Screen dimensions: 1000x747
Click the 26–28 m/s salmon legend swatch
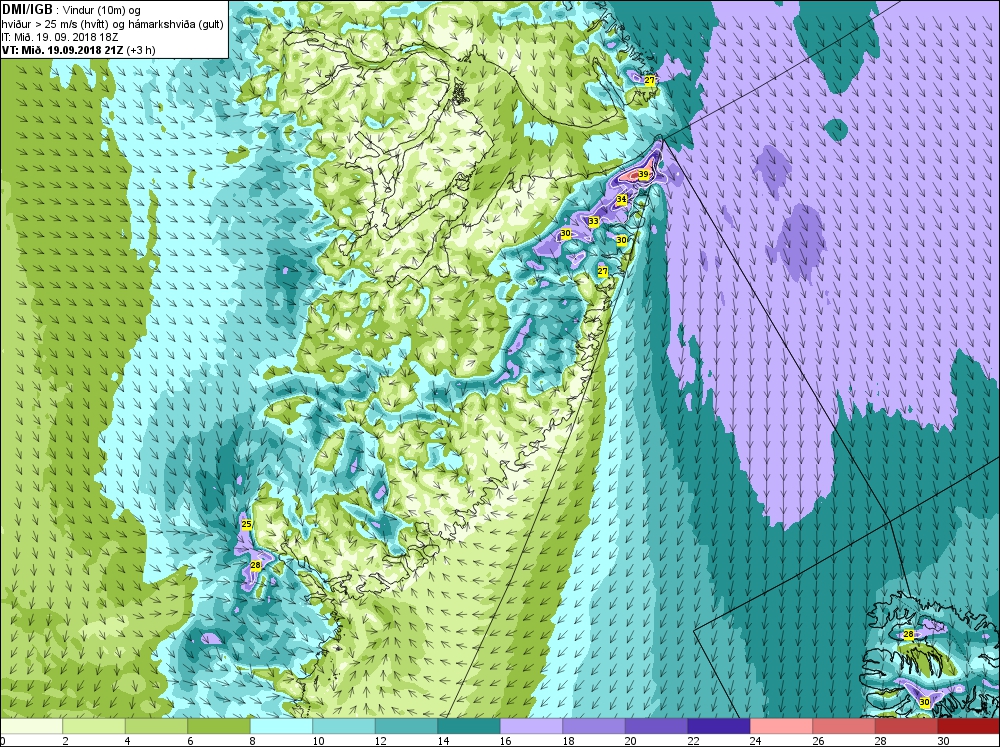tap(844, 726)
